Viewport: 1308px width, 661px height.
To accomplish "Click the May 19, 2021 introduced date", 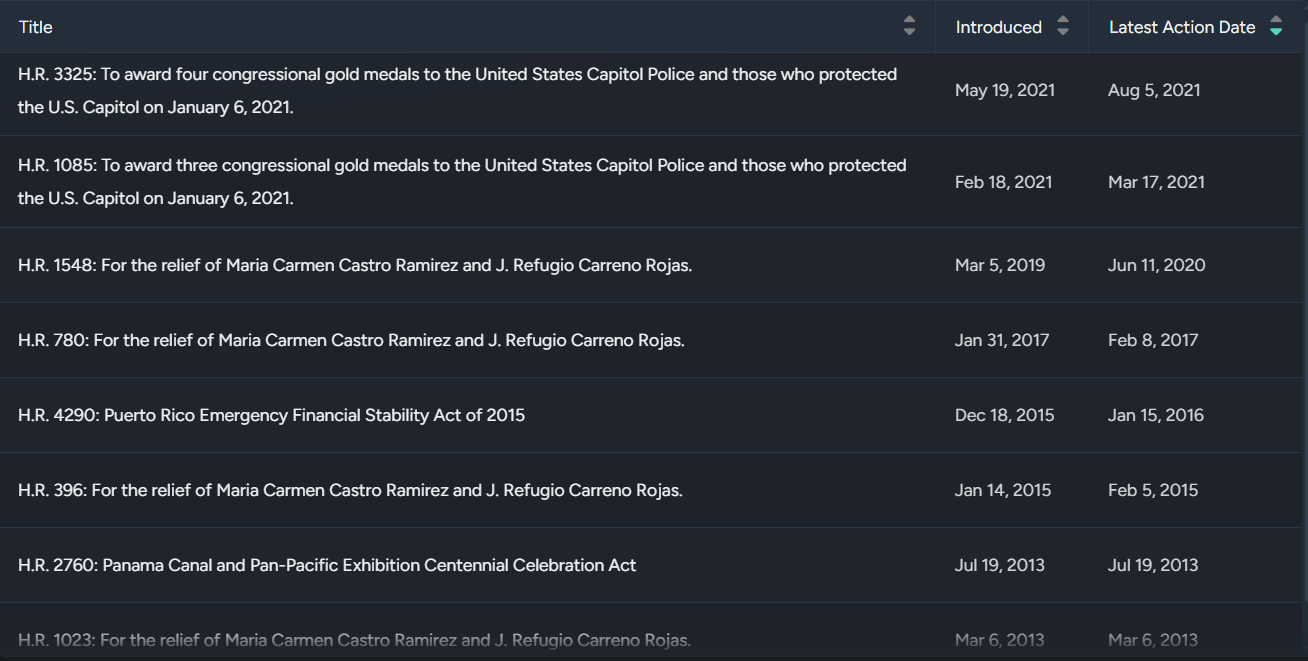I will pos(1004,90).
